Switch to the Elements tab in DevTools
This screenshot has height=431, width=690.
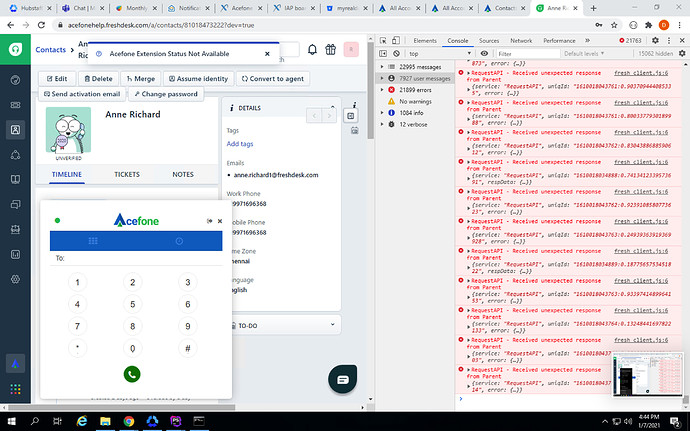(x=425, y=41)
